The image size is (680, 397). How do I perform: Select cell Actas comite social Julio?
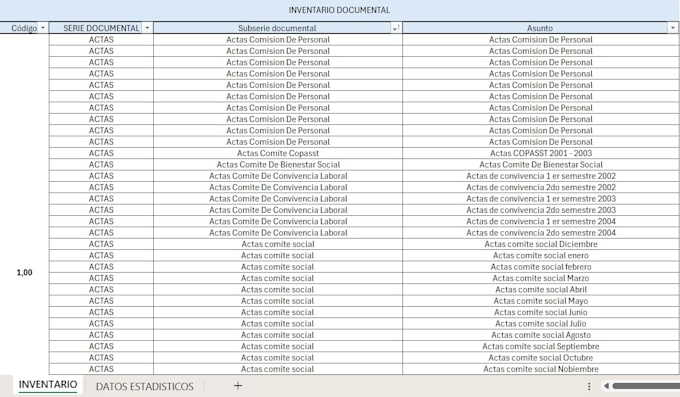click(x=541, y=324)
